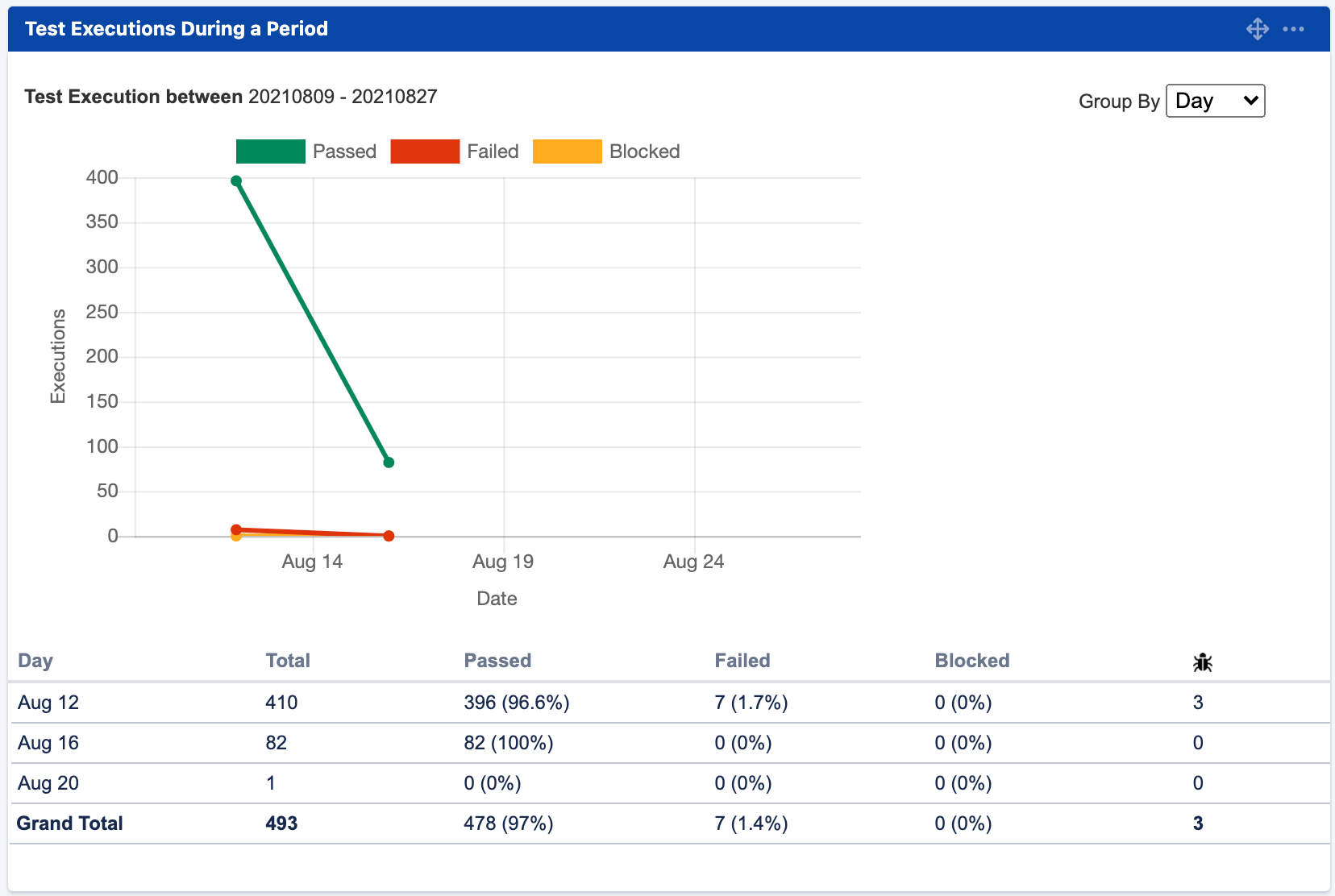Toggle the Blocked series orange legend swatch
This screenshot has height=896, width=1335.
click(567, 151)
